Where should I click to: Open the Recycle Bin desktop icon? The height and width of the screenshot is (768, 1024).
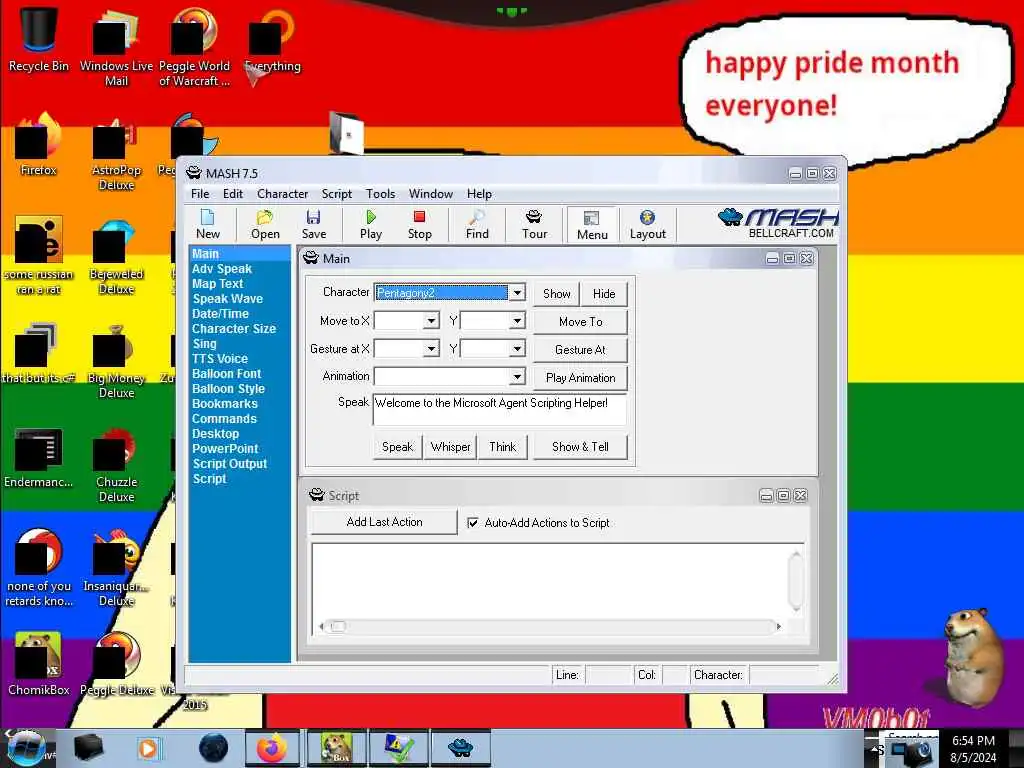(39, 39)
